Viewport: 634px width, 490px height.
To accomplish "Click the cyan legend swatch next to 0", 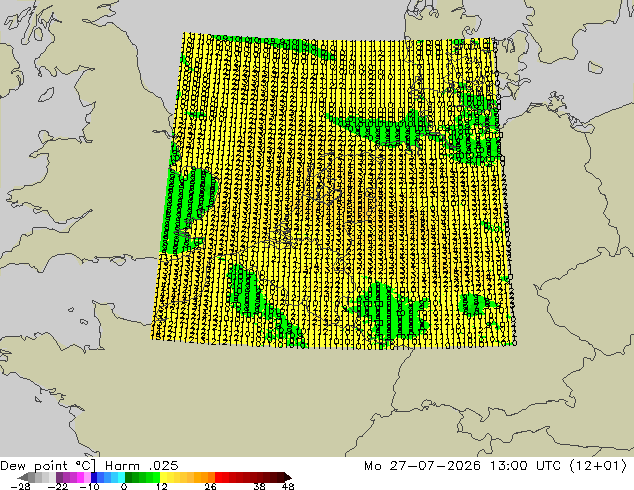I will (121, 477).
